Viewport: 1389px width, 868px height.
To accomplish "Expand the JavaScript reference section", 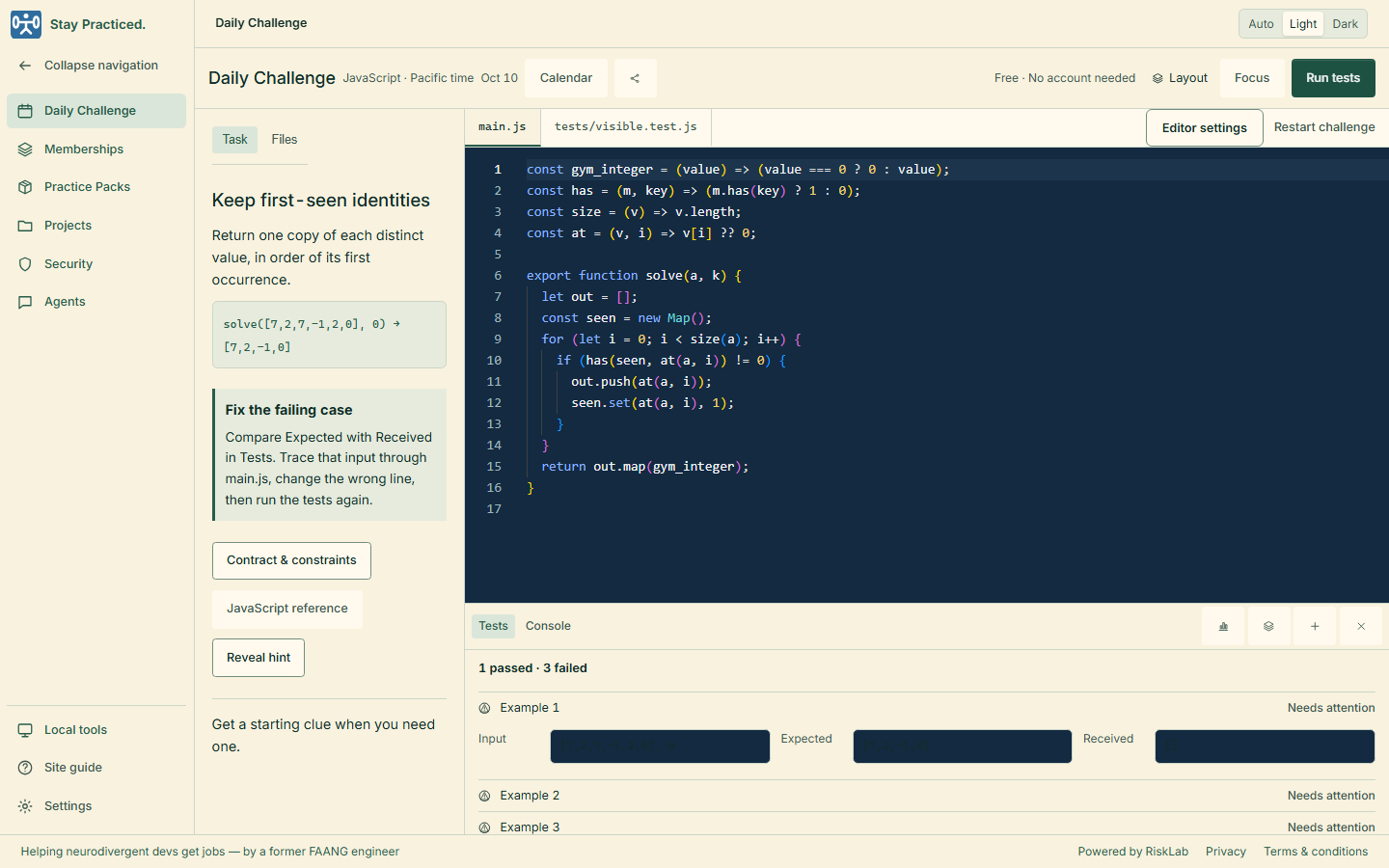I will point(287,610).
